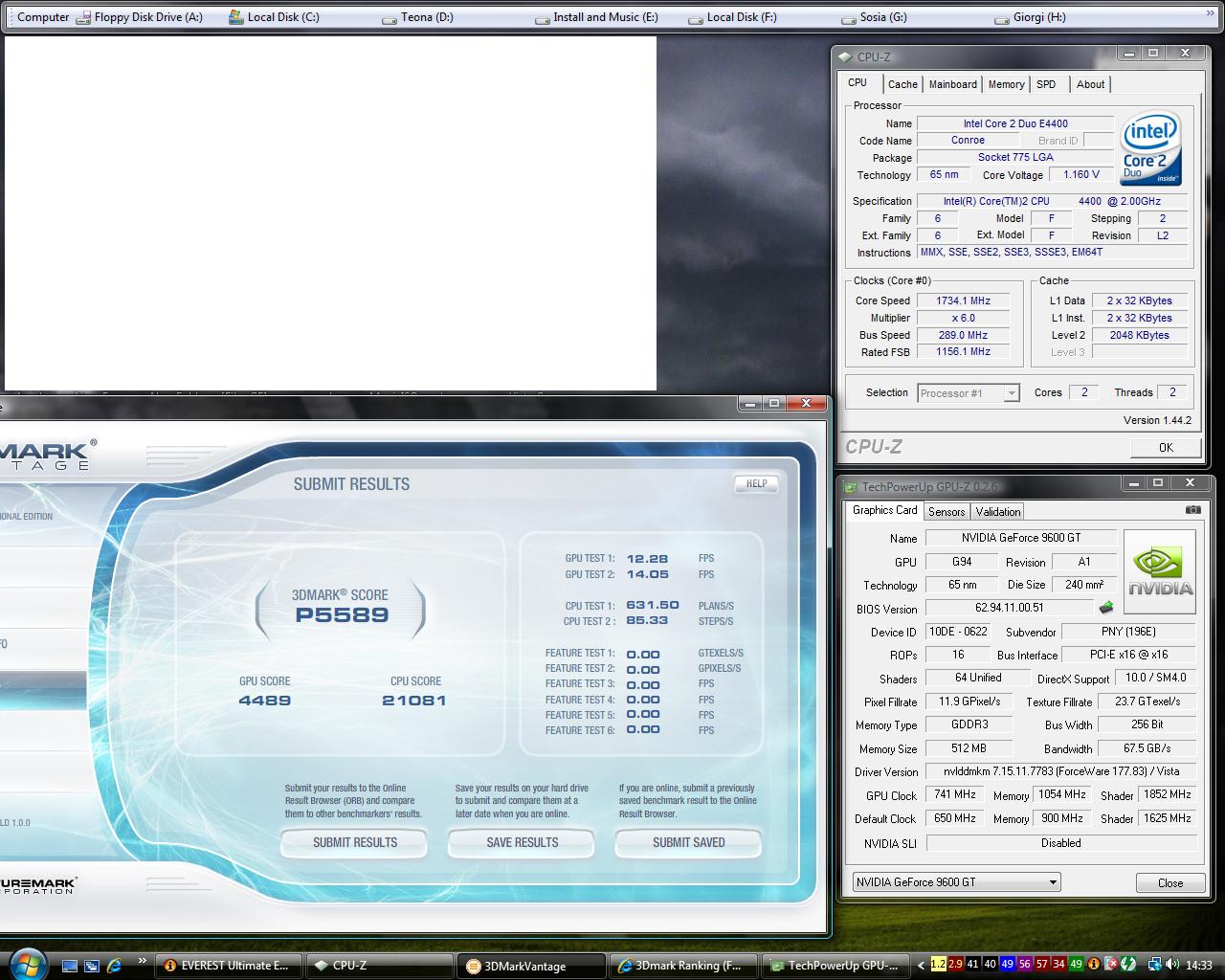Click SUBMIT RESULTS in 3DMark Vantage
The height and width of the screenshot is (980, 1225).
(354, 843)
